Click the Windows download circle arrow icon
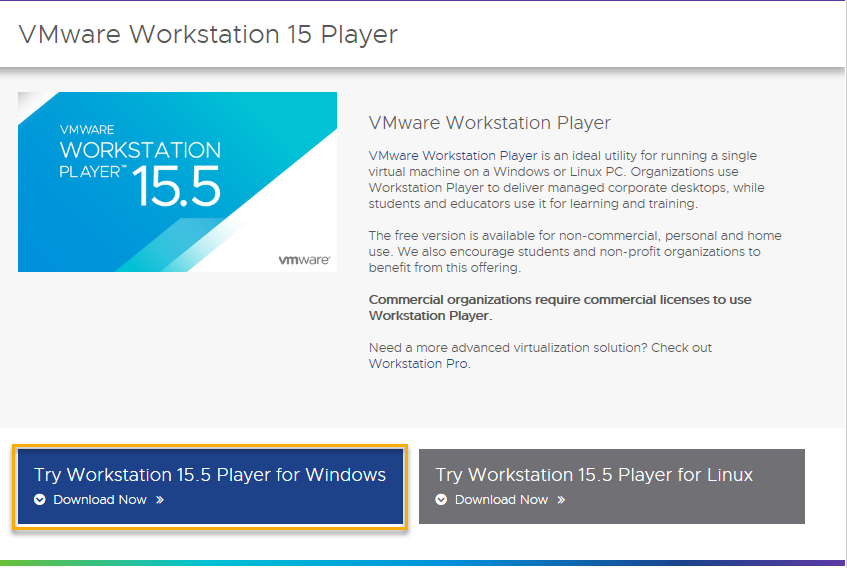847x568 pixels. point(39,499)
